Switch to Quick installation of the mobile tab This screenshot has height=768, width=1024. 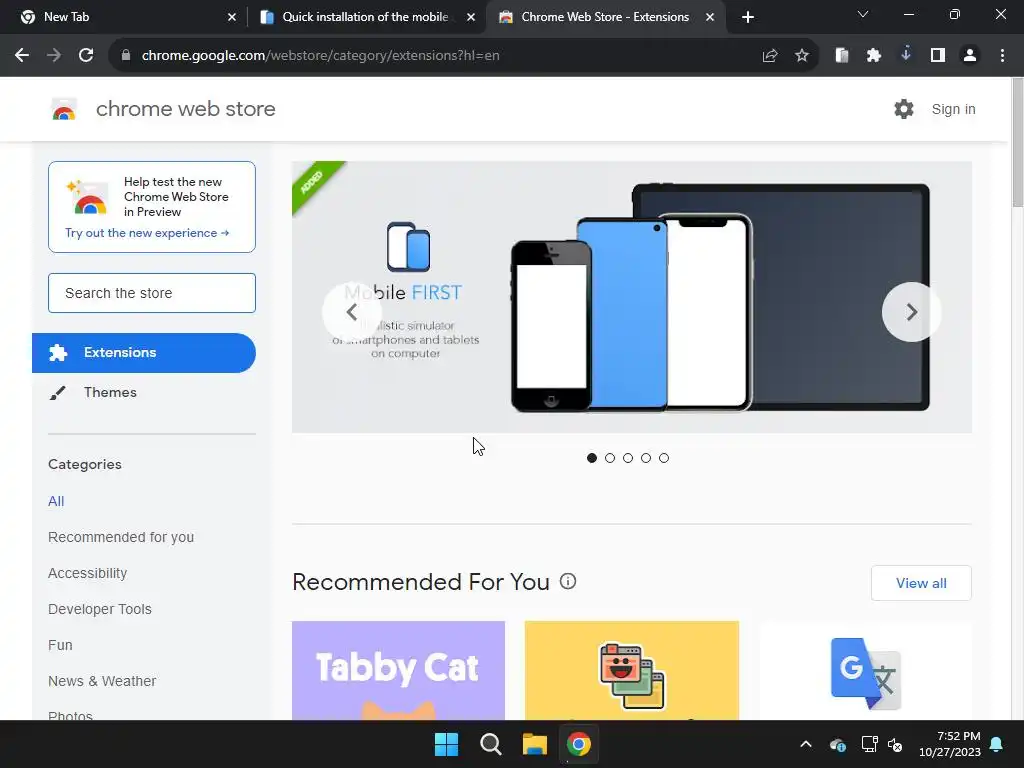[365, 17]
